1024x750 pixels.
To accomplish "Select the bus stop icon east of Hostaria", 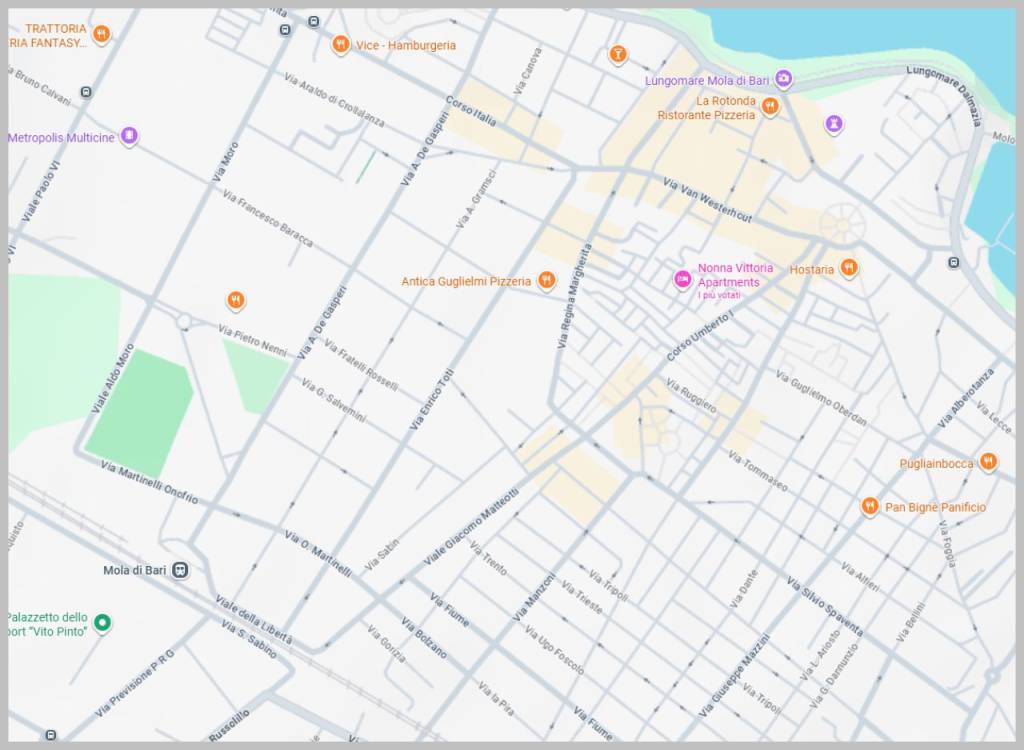I will pyautogui.click(x=953, y=263).
